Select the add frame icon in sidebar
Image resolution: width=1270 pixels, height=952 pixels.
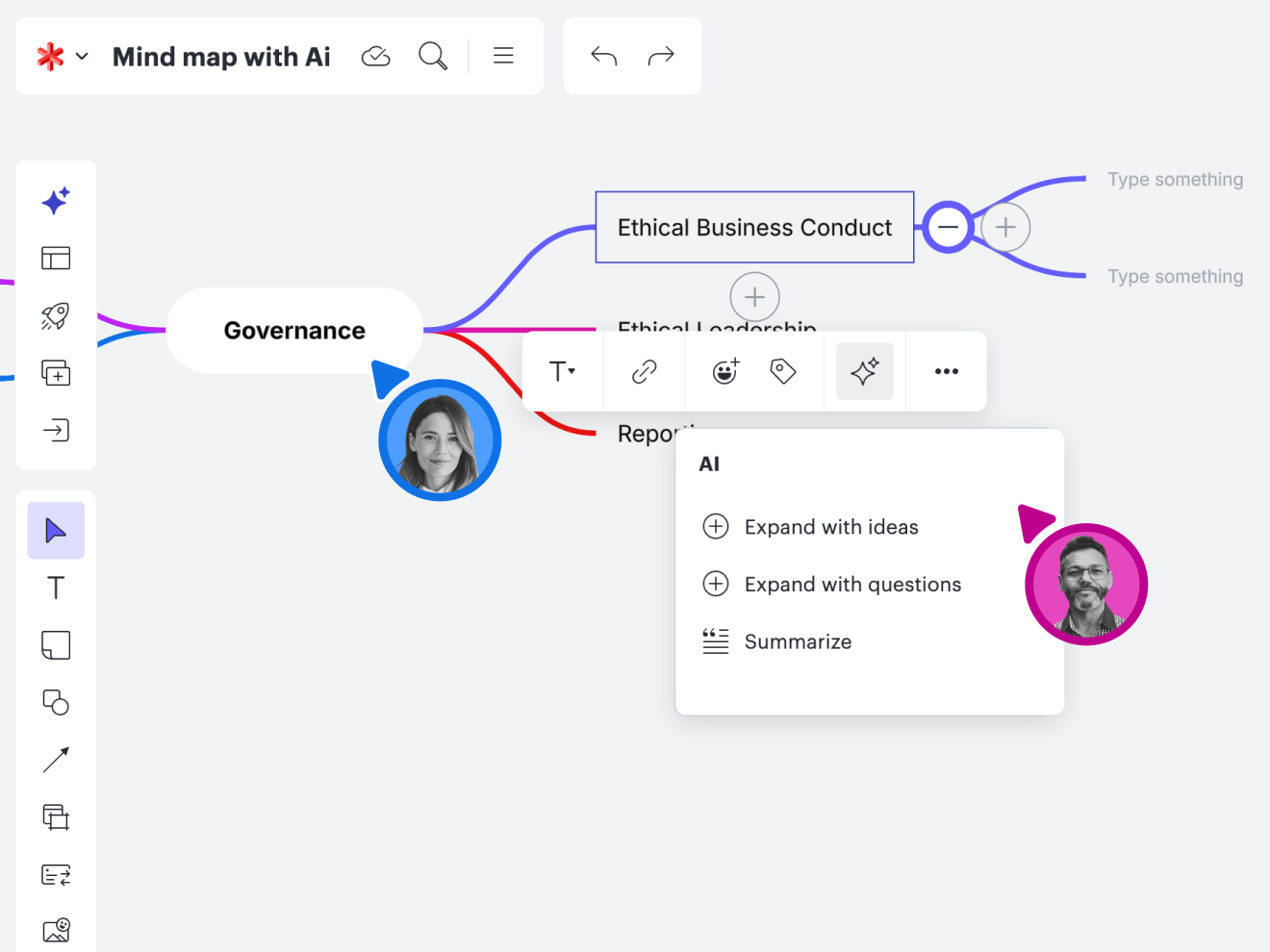tap(56, 373)
